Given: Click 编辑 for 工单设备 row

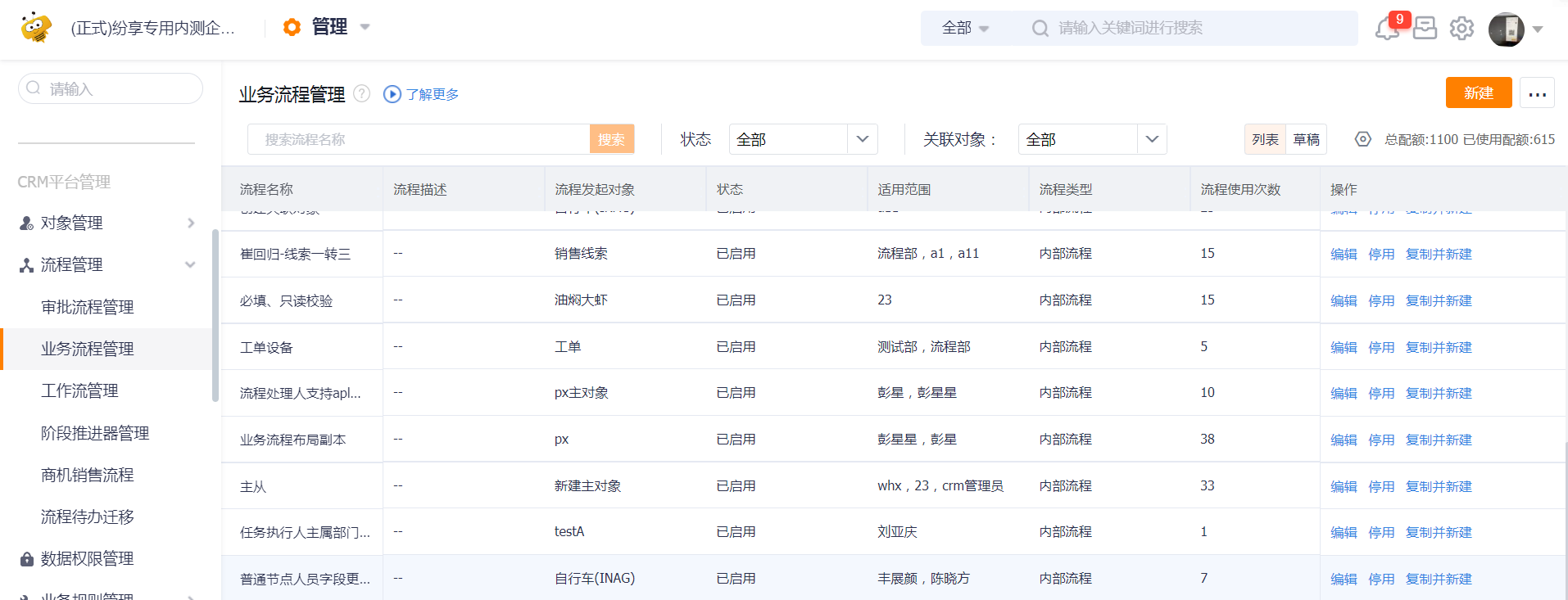Looking at the screenshot, I should coord(1344,347).
